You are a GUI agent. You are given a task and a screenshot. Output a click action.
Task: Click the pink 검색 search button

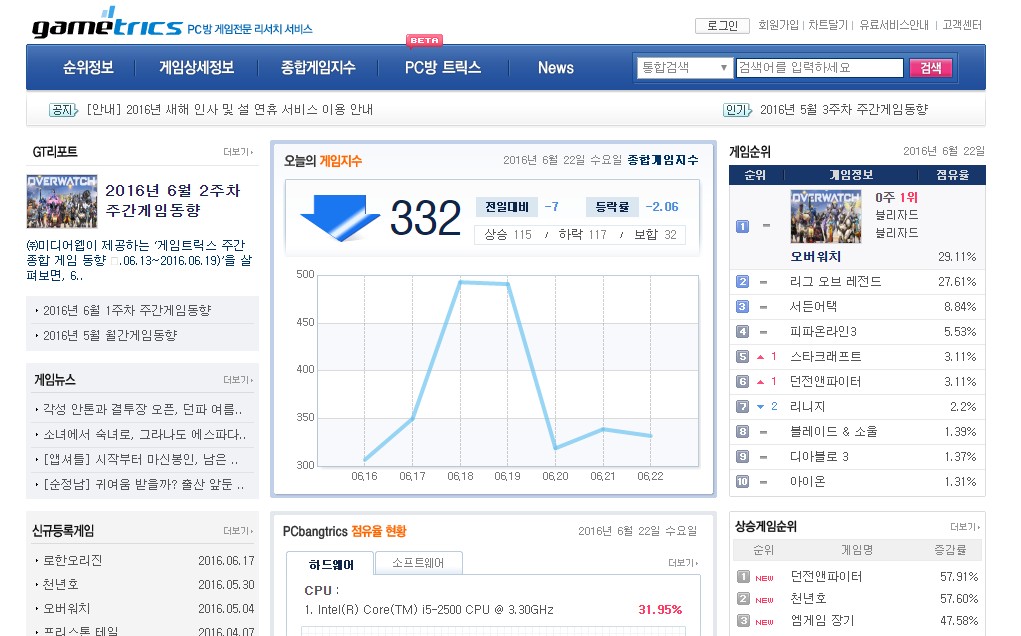930,68
